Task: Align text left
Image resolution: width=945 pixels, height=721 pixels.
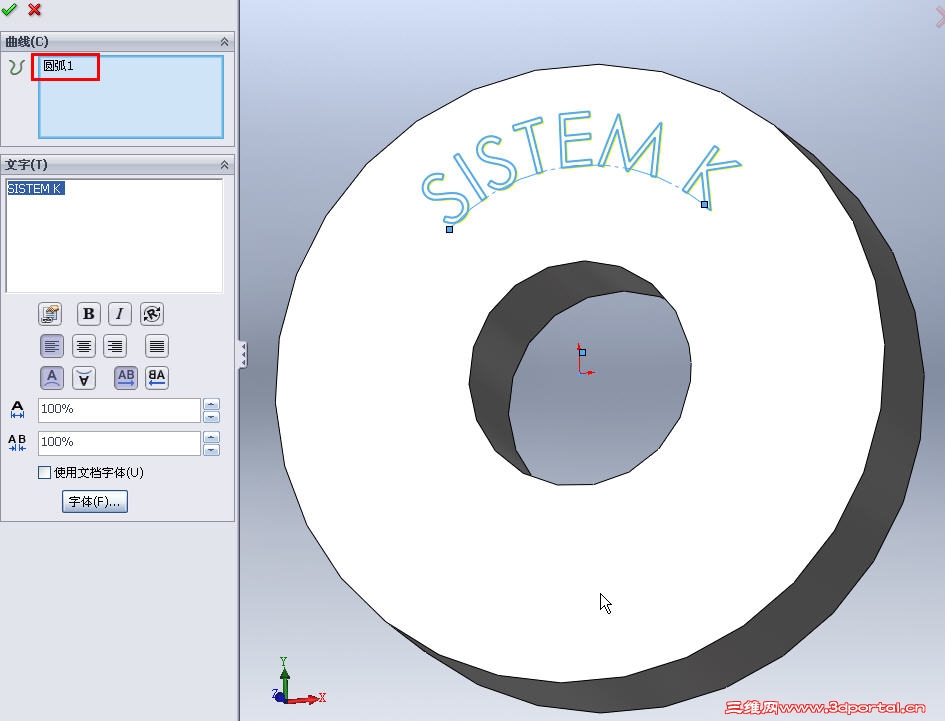Action: 52,346
